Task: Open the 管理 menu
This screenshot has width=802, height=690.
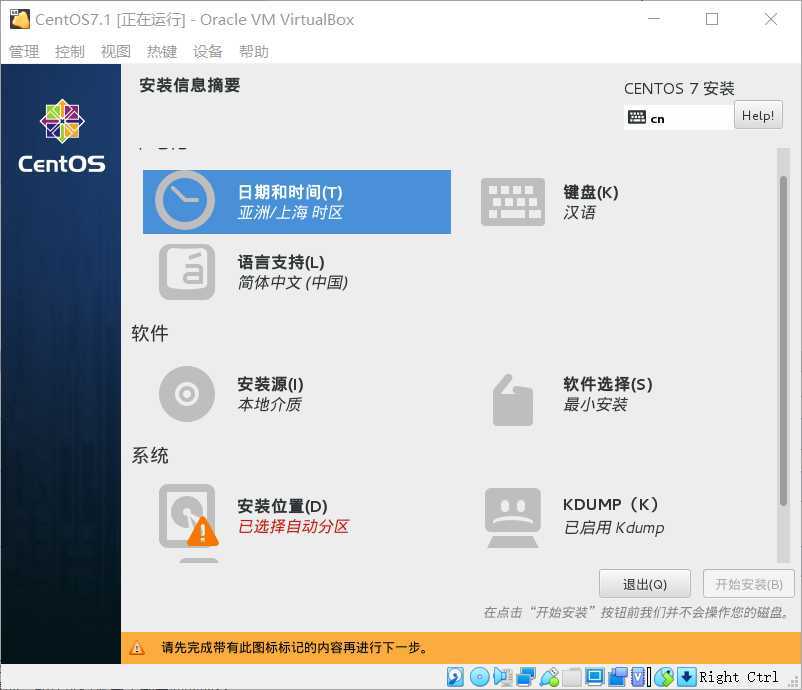Action: pos(24,51)
